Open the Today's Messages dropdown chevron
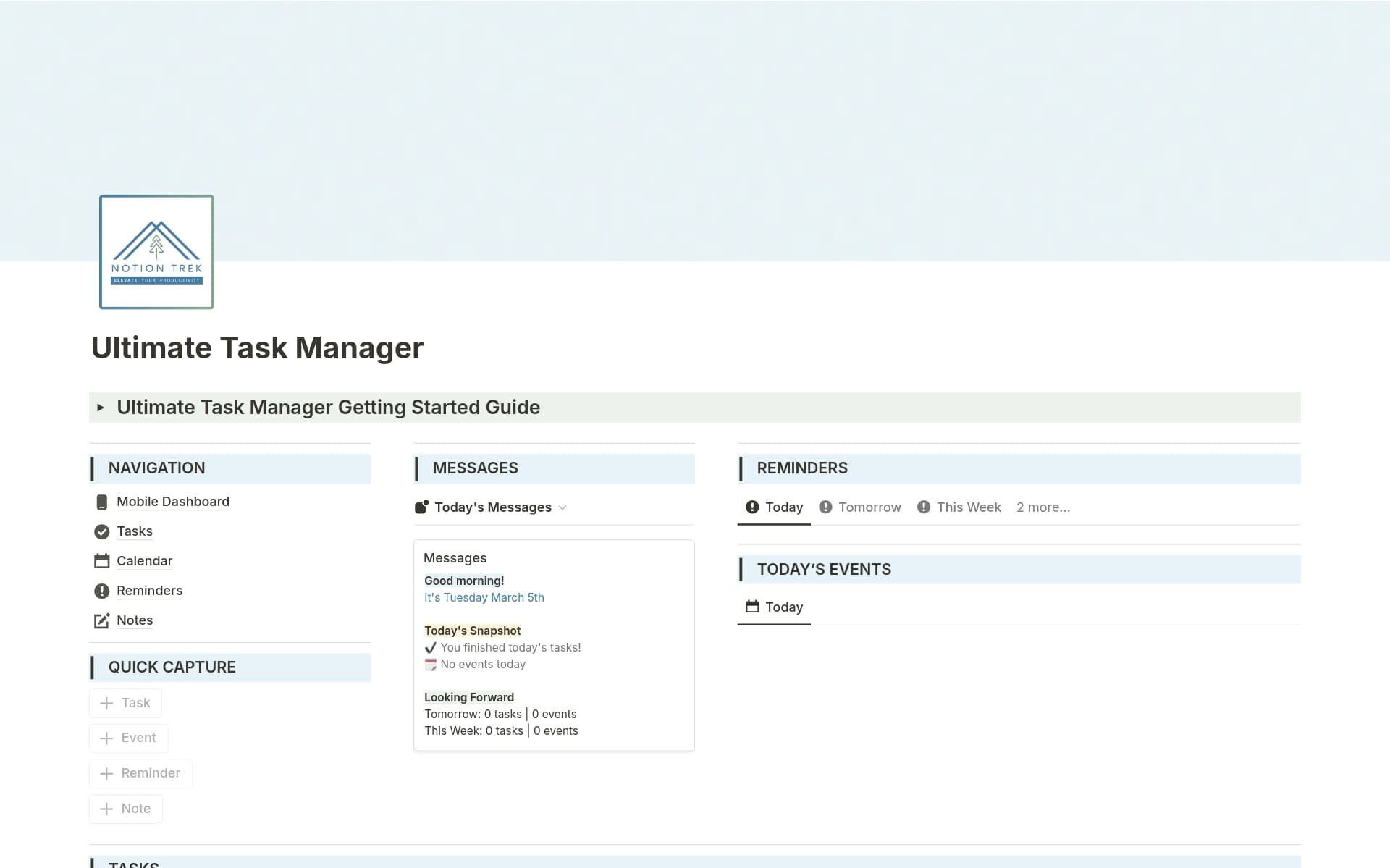1390x868 pixels. click(564, 507)
